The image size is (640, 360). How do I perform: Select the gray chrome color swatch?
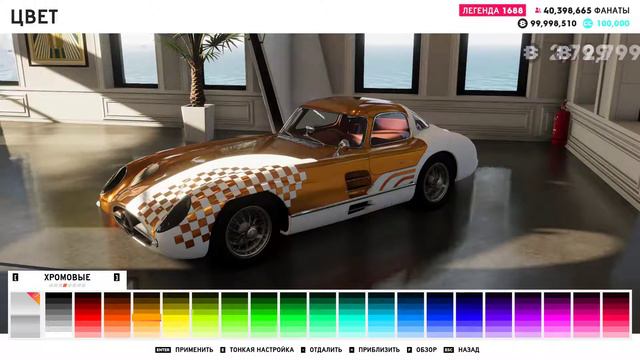click(58, 315)
